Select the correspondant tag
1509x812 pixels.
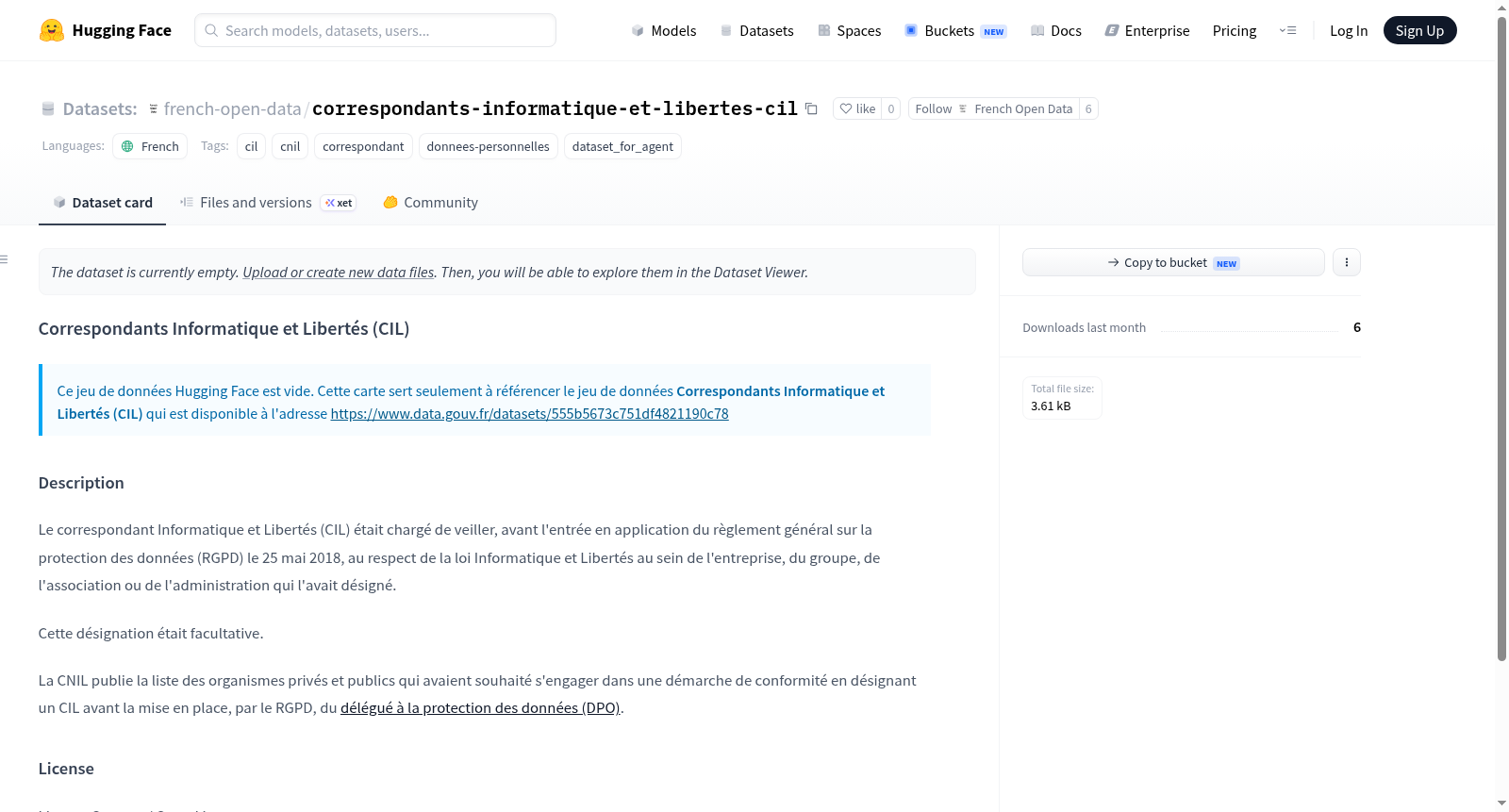pos(363,146)
